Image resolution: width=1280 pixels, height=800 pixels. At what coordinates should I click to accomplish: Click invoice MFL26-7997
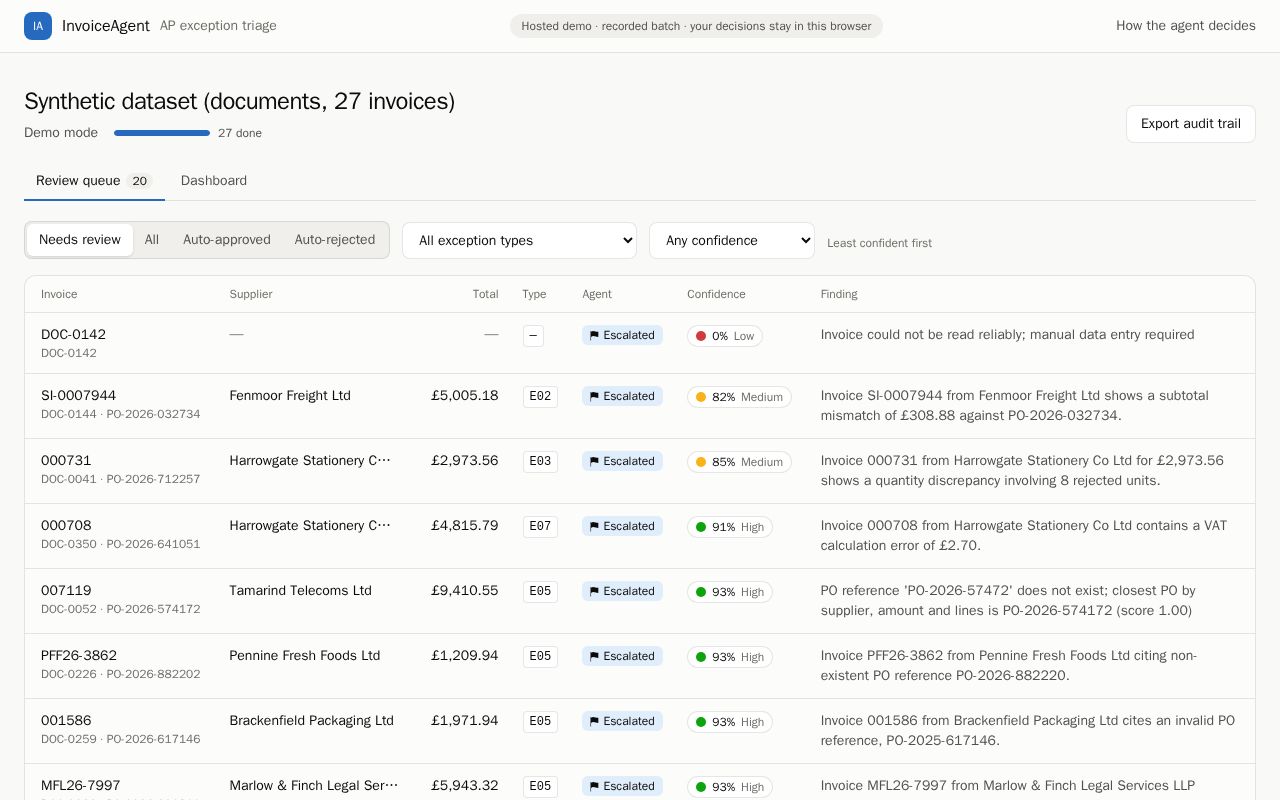point(81,786)
